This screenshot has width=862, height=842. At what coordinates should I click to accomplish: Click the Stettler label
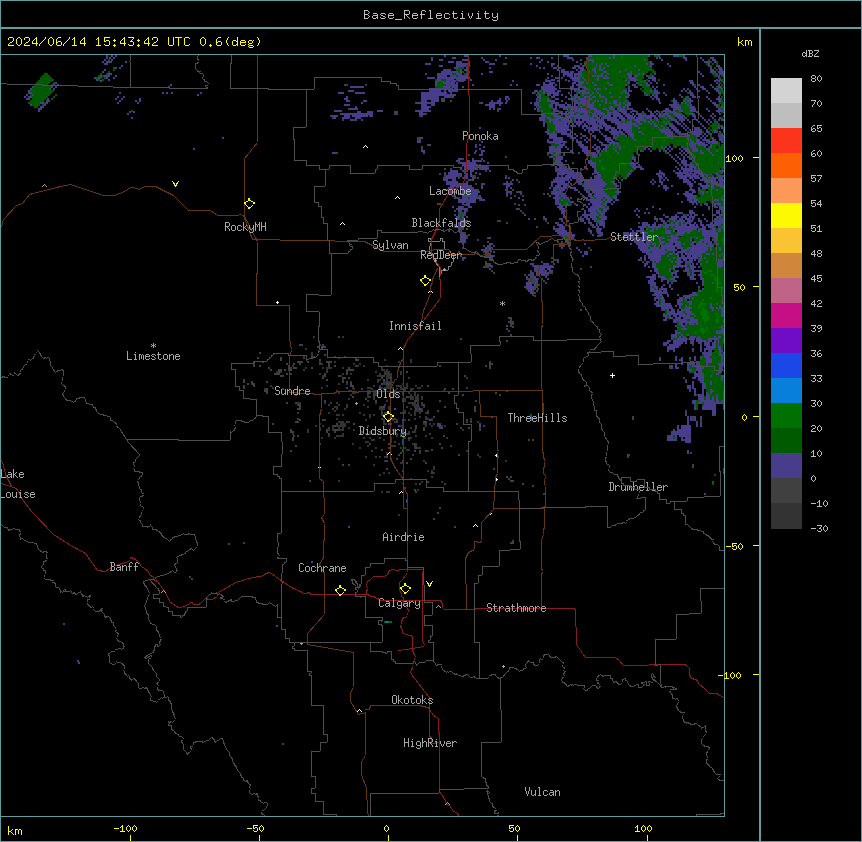tap(634, 237)
